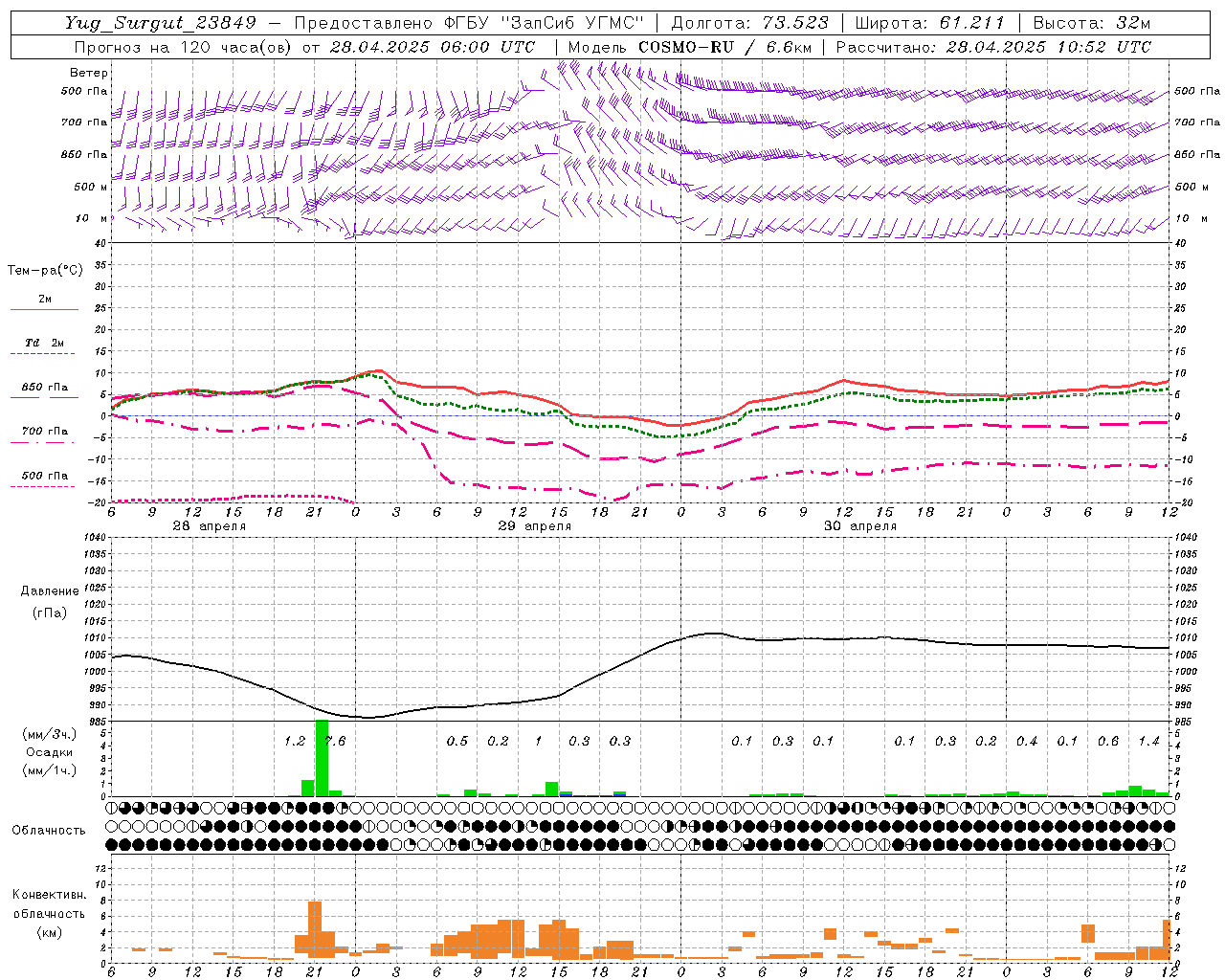Click the Тем-ра(°C) panel label
The height and width of the screenshot is (980, 1225).
[x=45, y=271]
